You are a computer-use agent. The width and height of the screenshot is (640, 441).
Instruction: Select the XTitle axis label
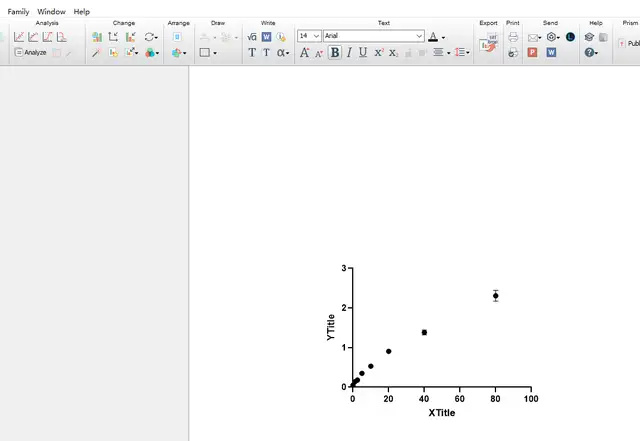(x=442, y=413)
